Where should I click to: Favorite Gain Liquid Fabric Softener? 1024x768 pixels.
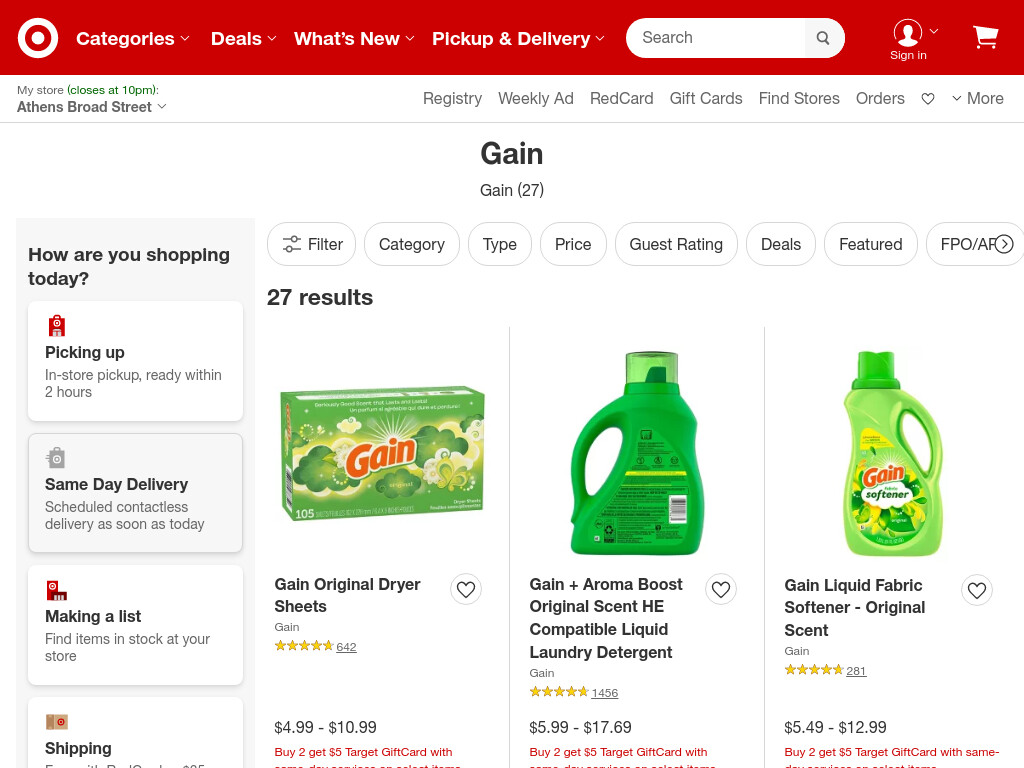[976, 590]
